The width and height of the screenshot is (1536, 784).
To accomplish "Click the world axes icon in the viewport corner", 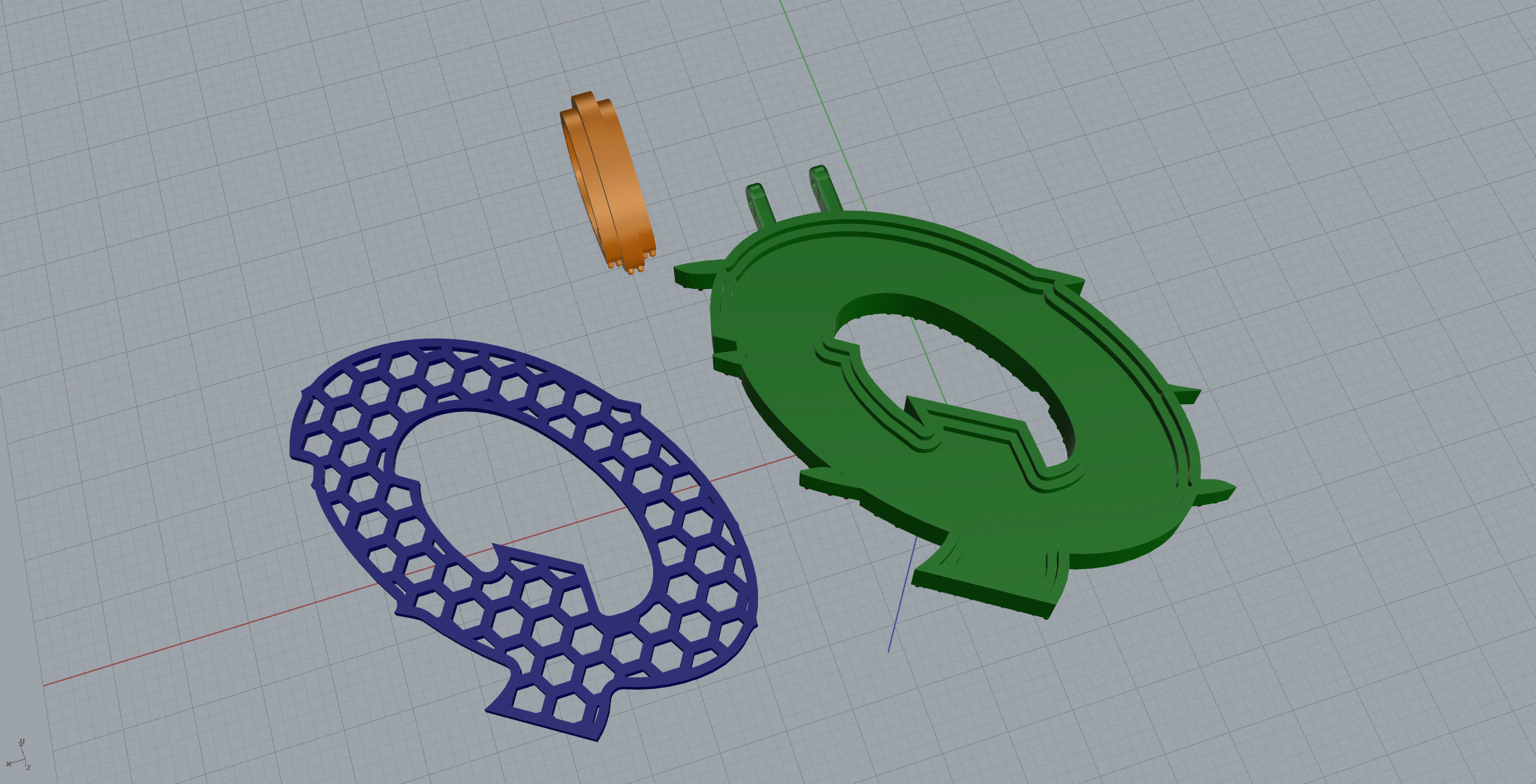I will coord(17,755).
